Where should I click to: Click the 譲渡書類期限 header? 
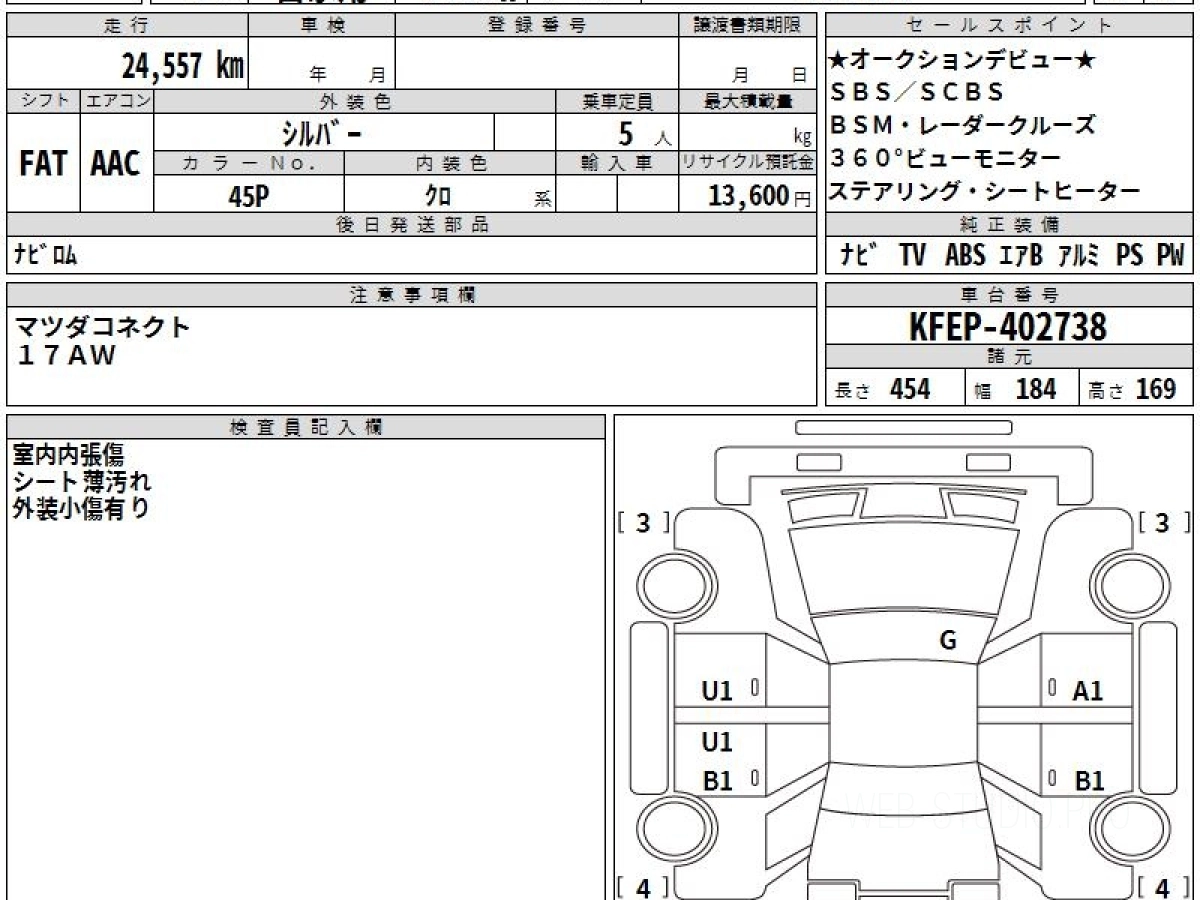point(747,26)
